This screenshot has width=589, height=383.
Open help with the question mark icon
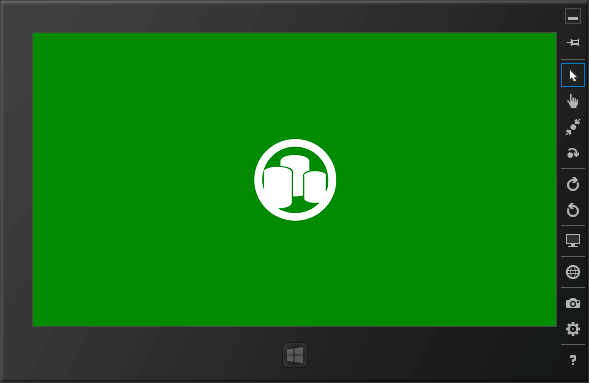[x=572, y=360]
